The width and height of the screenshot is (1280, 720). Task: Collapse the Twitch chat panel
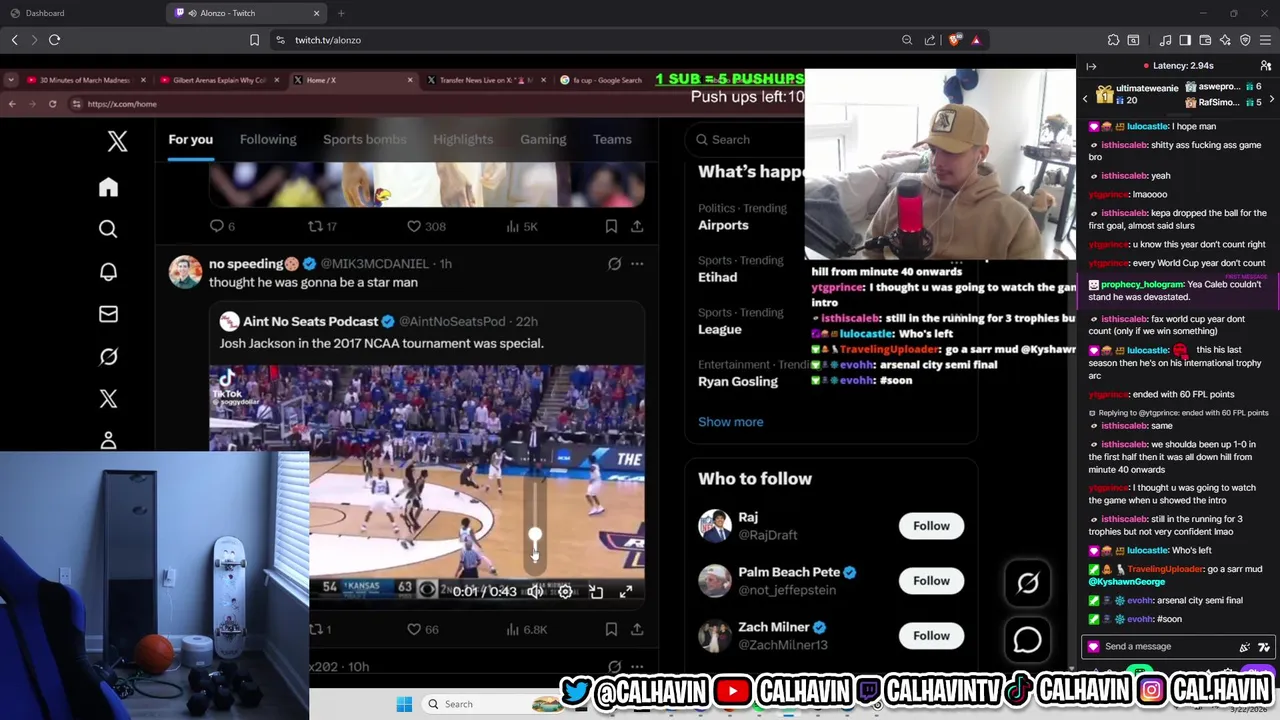pyautogui.click(x=1091, y=66)
